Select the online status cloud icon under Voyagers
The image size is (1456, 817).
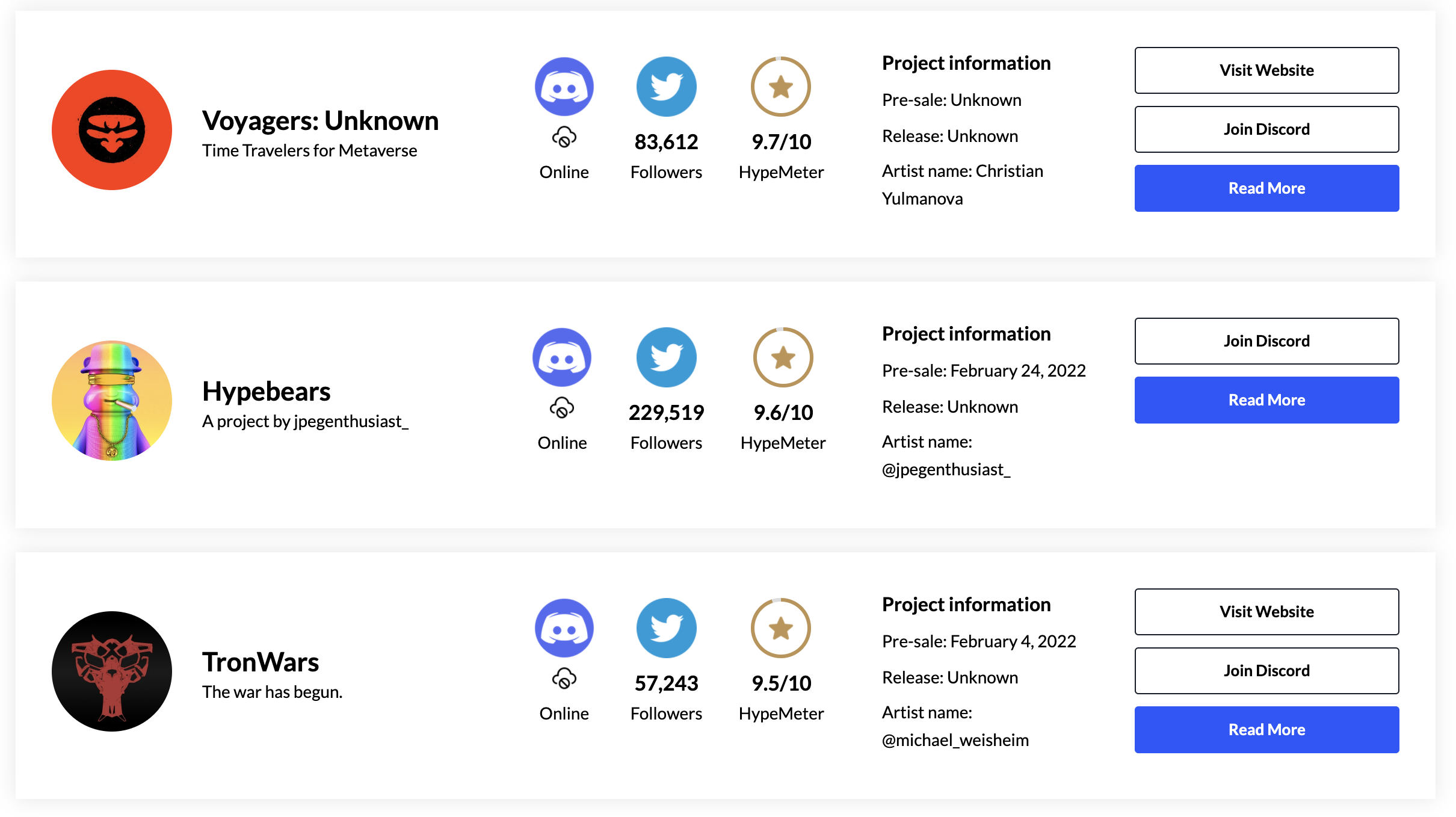[563, 137]
